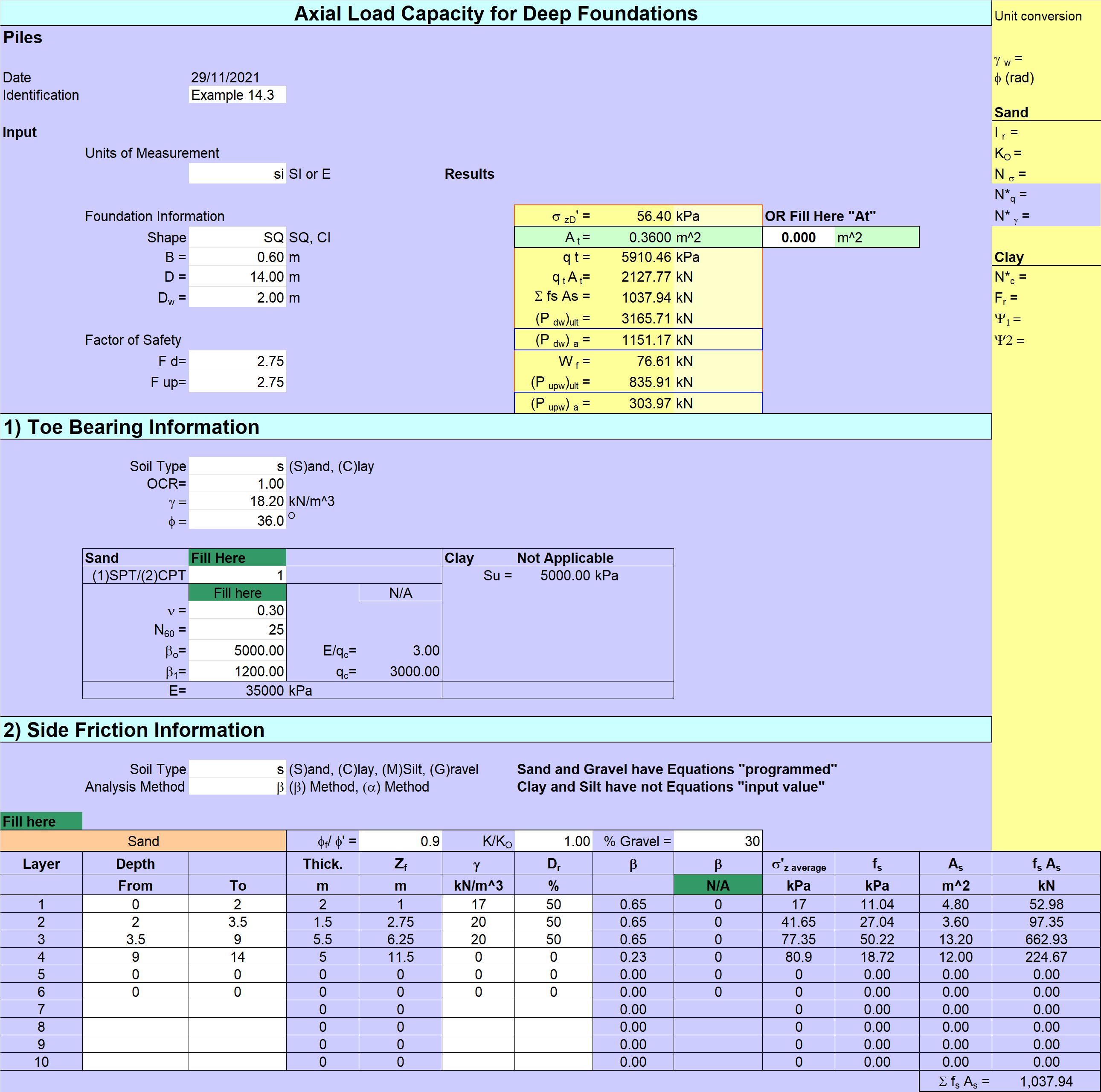
Task: Click the SPT/CPT selector cell with 1
Action: pos(237,575)
